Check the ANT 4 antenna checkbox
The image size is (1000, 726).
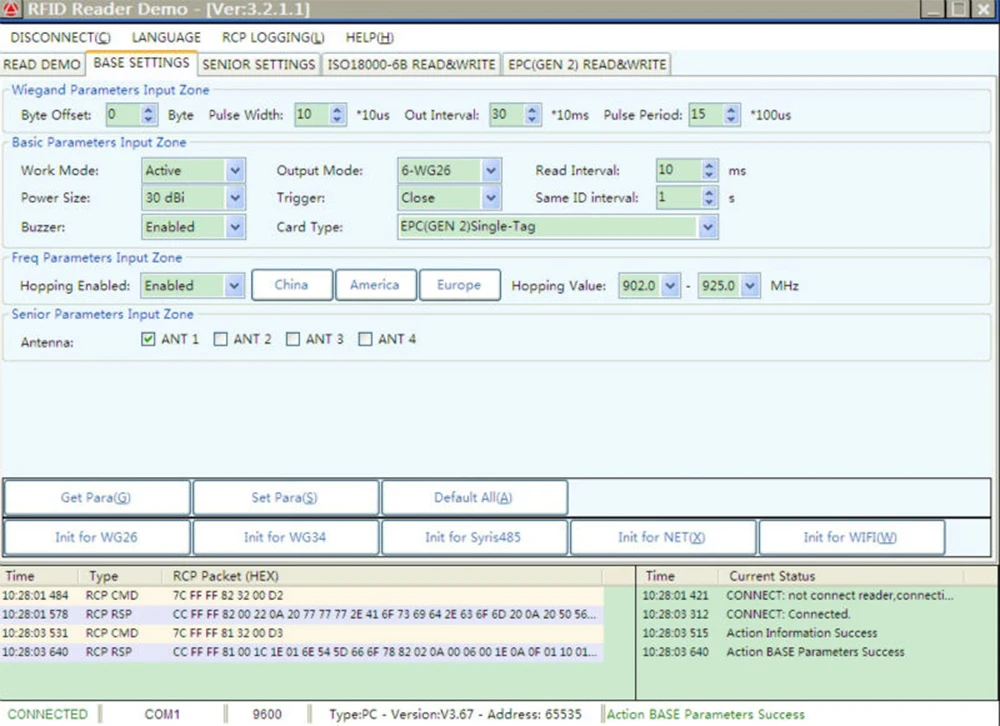tap(365, 340)
